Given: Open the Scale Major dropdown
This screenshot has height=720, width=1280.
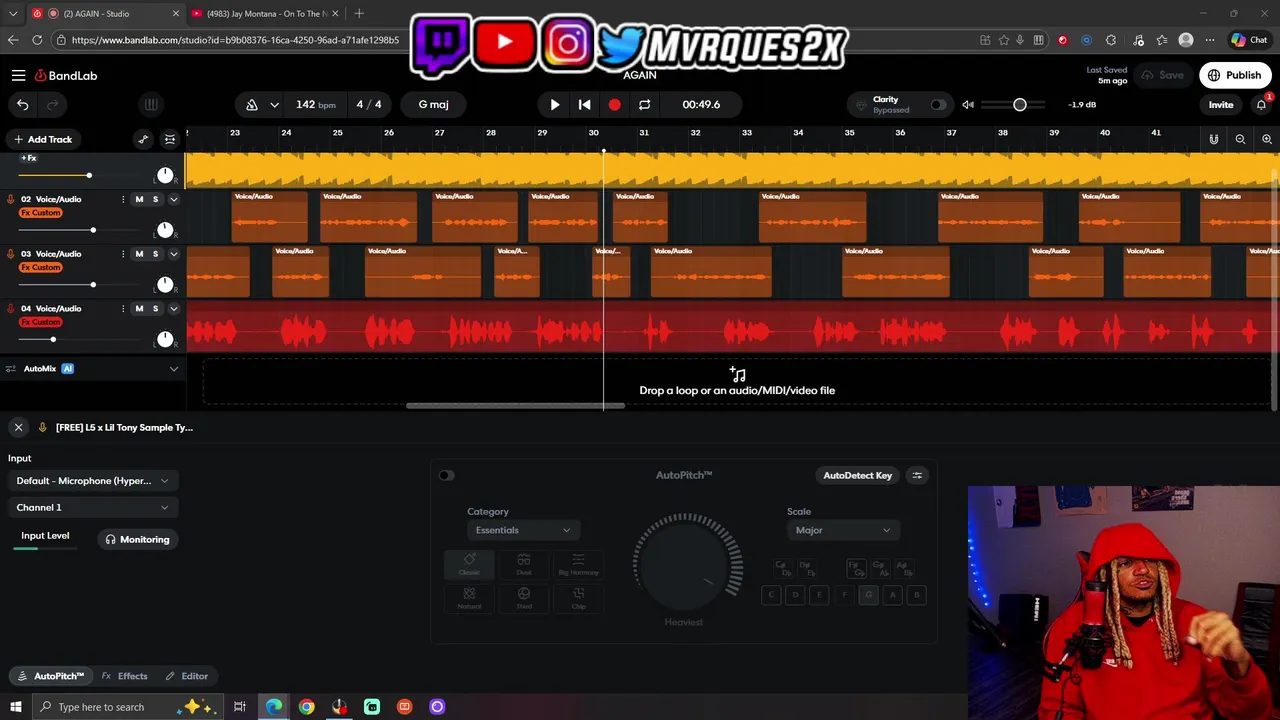Looking at the screenshot, I should coord(842,530).
